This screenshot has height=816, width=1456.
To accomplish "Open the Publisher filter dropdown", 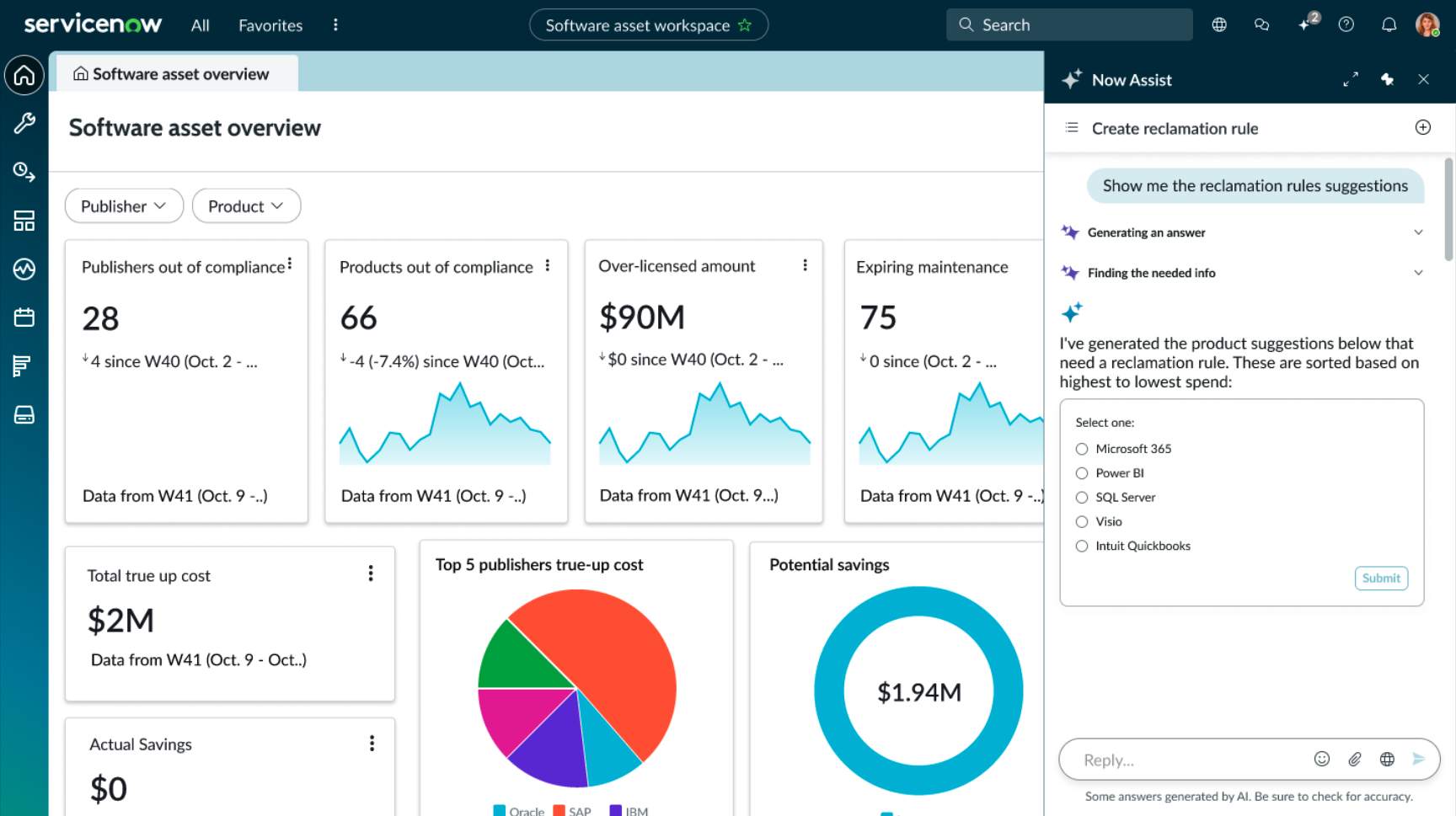I will click(124, 206).
